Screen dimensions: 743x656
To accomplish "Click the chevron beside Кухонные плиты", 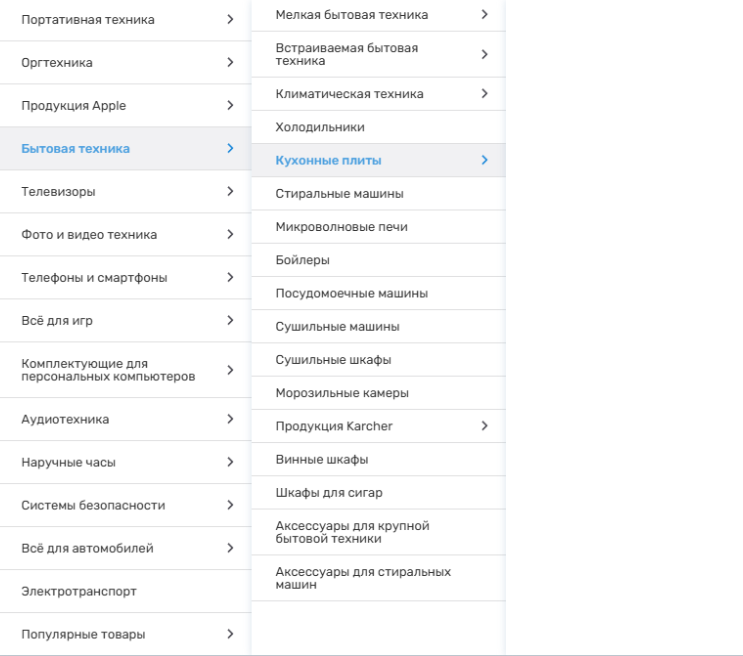I will [x=484, y=160].
